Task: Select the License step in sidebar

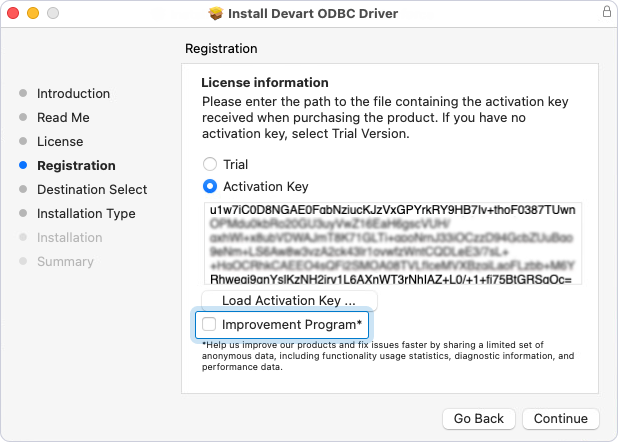Action: click(60, 142)
